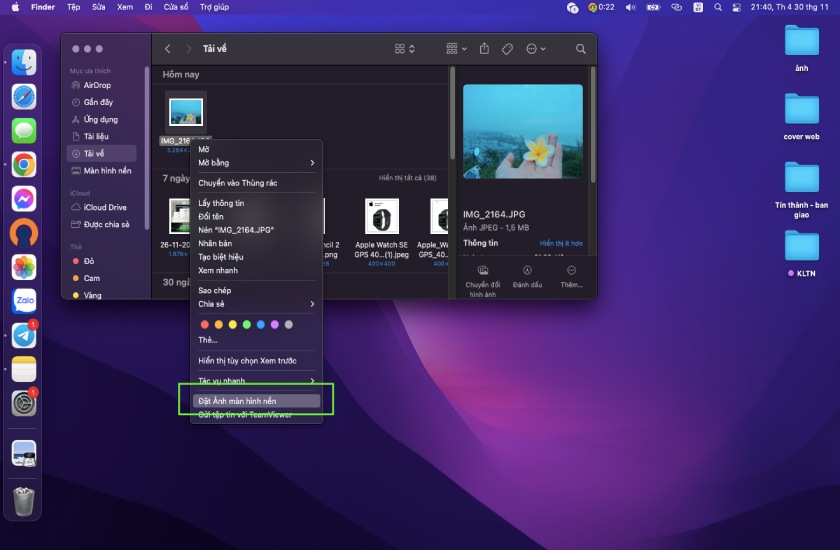Click the back arrow in Finder toolbar

[x=167, y=49]
